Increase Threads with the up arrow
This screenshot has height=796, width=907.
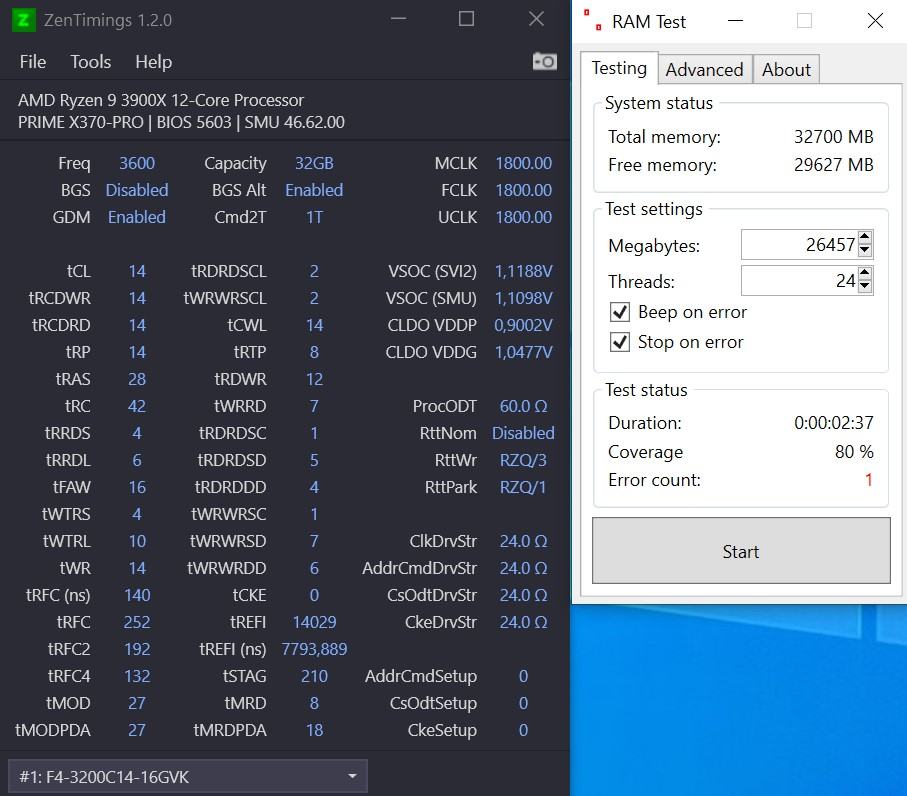[x=865, y=273]
